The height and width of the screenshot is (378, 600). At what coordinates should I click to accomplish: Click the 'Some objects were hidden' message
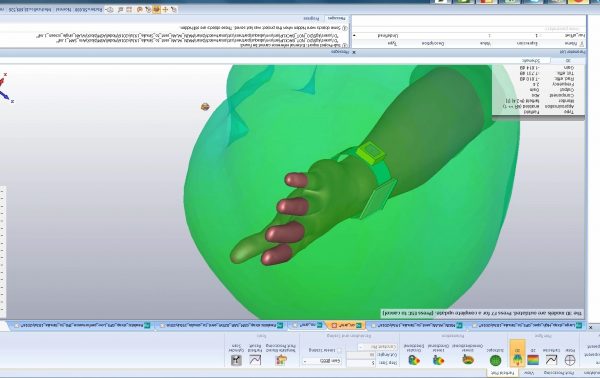pos(264,28)
